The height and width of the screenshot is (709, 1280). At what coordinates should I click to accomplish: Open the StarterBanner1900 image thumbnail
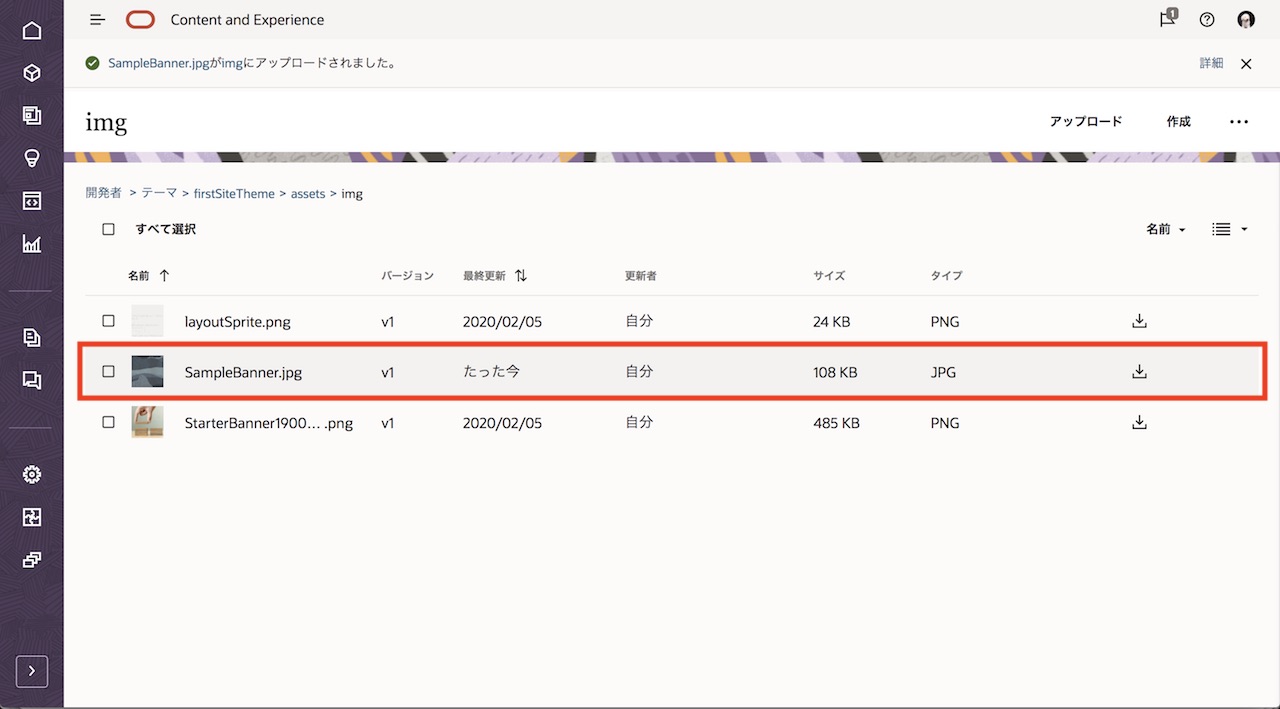point(147,422)
